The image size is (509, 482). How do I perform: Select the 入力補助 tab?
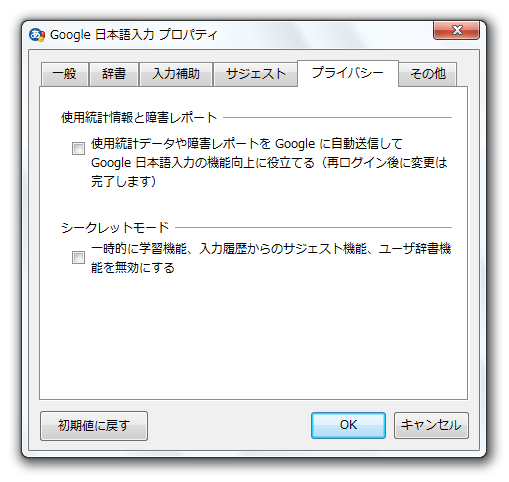pos(176,74)
